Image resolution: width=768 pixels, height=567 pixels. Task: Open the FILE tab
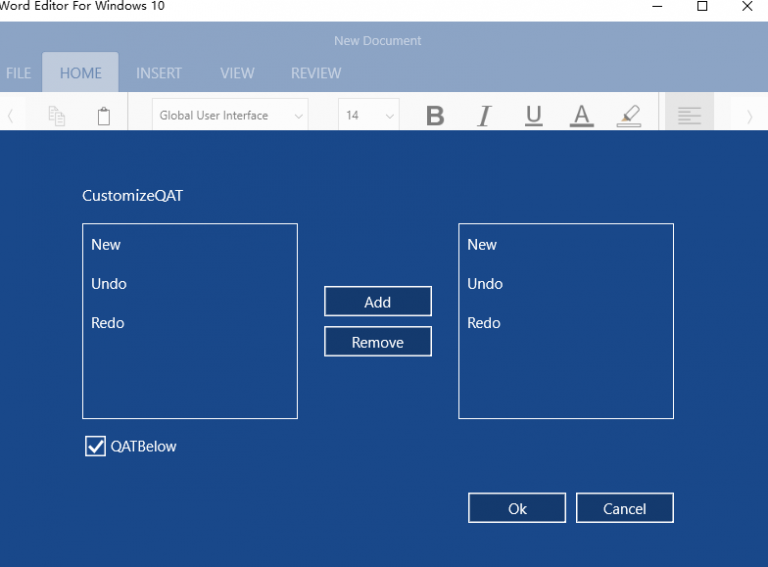click(x=18, y=73)
